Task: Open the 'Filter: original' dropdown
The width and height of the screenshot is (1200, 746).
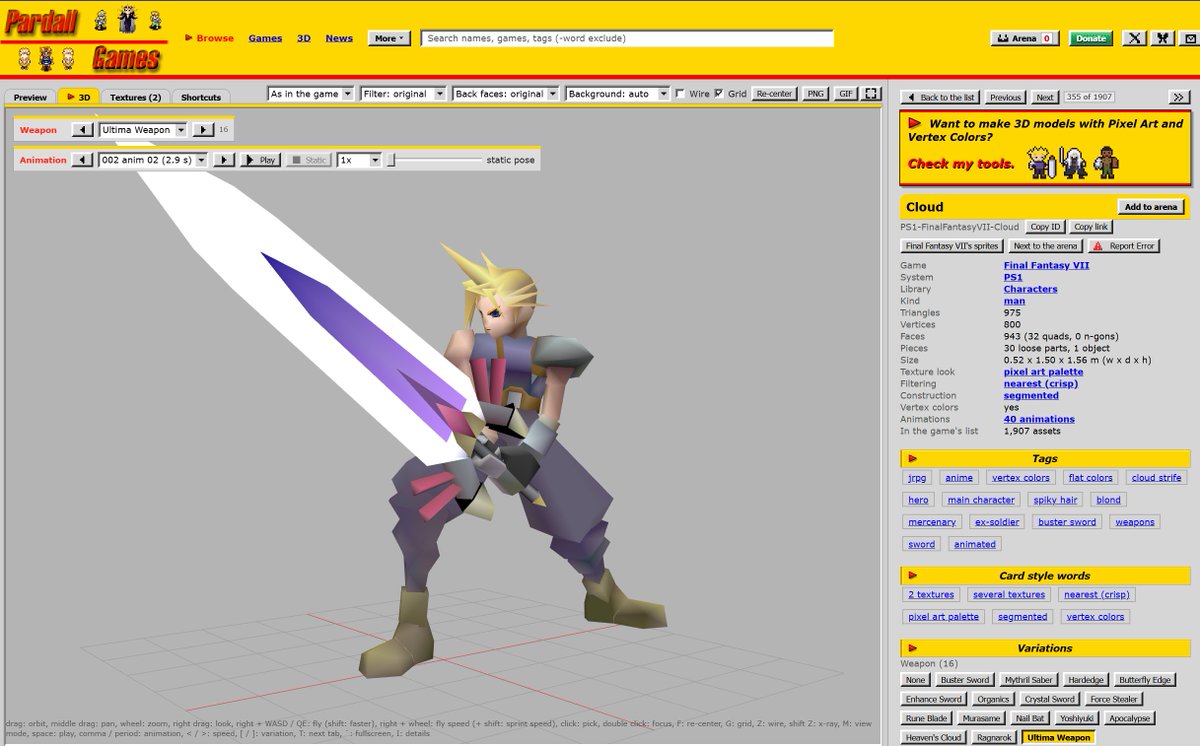Action: [x=402, y=94]
